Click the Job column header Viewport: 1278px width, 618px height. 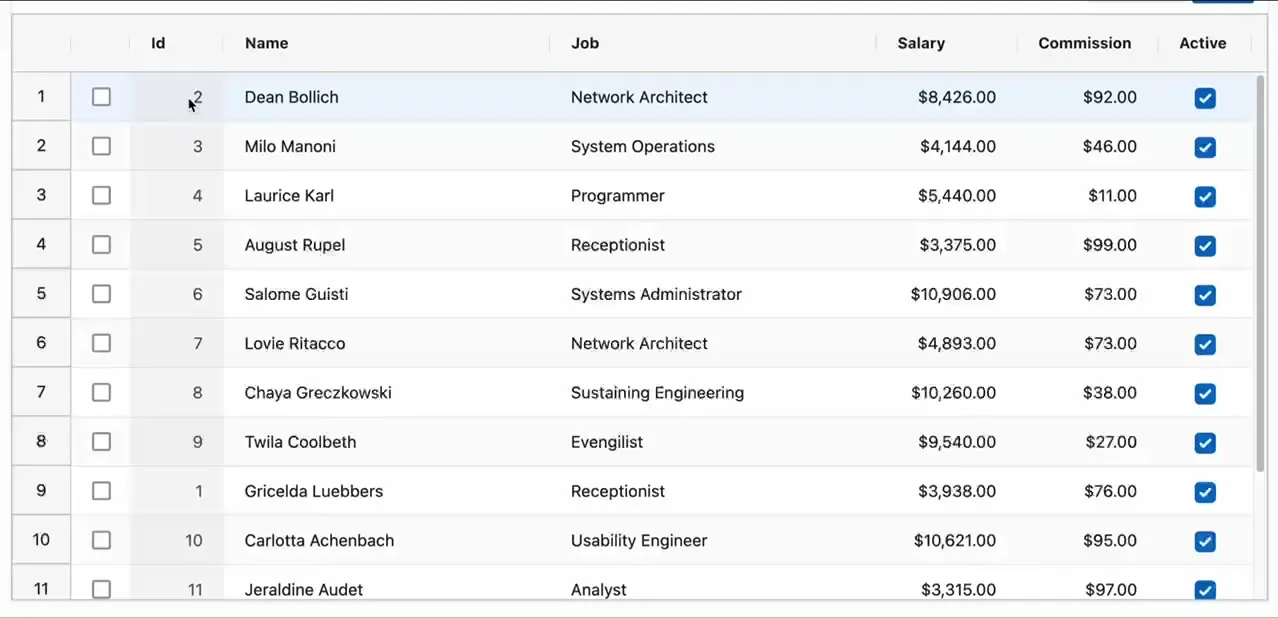pyautogui.click(x=585, y=43)
